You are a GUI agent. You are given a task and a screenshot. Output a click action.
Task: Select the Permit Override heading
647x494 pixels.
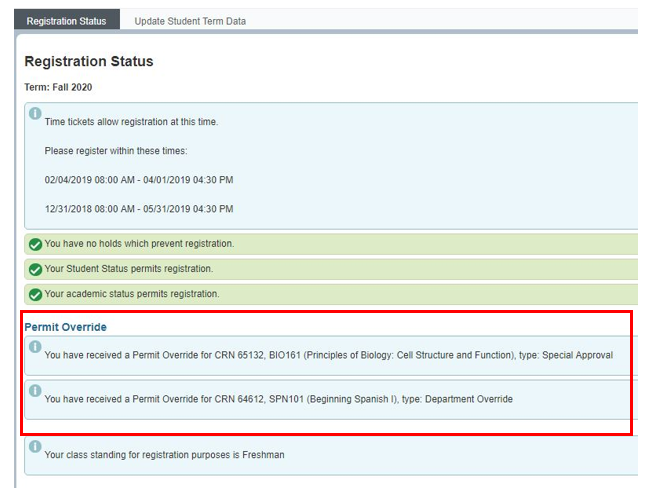click(x=66, y=327)
